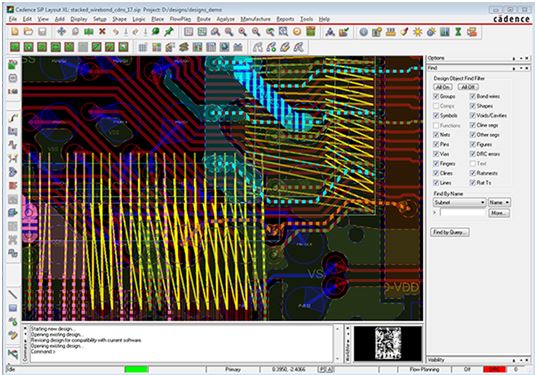This screenshot has height=375, width=535.
Task: Click the paintbrush toolbar icon
Action: (404, 32)
